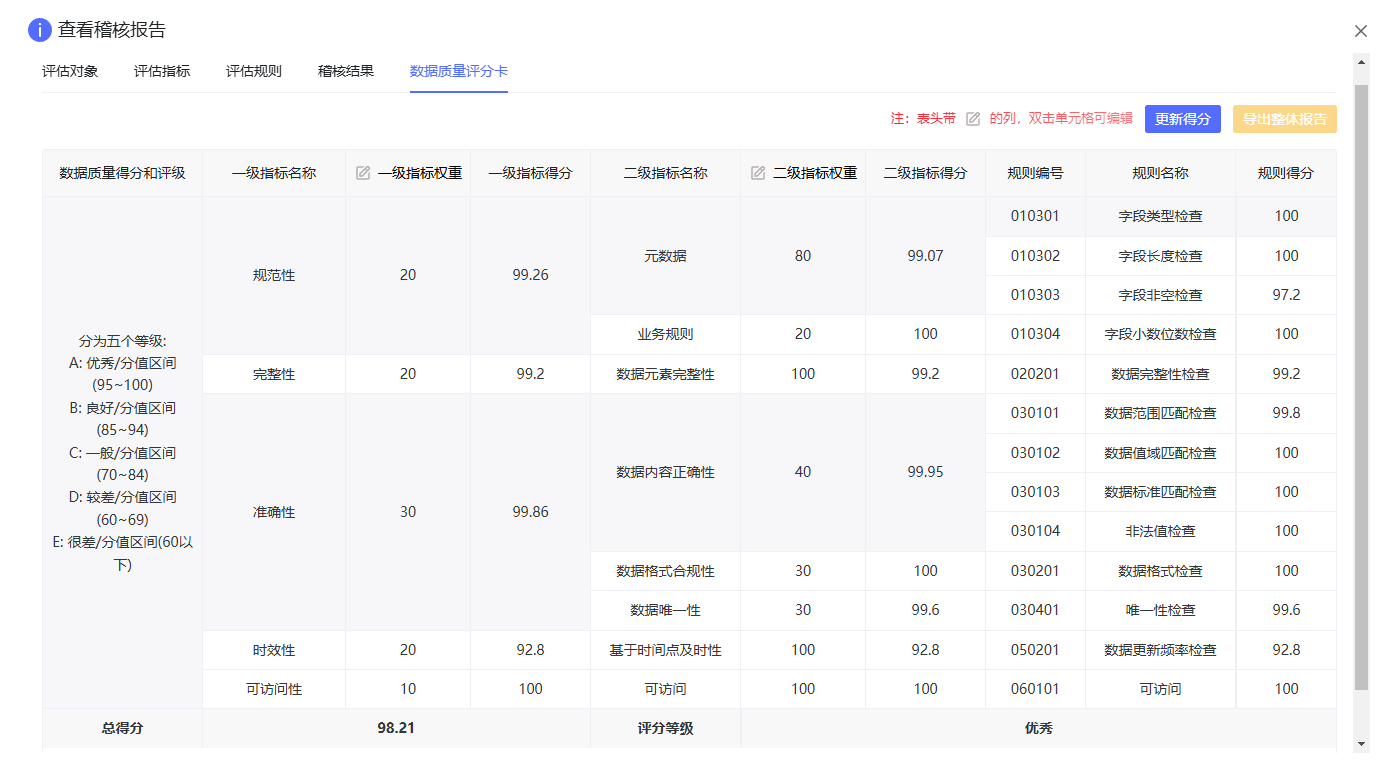Click 数据格式合规性 indicator cell
This screenshot has height=770, width=1395.
(666, 571)
